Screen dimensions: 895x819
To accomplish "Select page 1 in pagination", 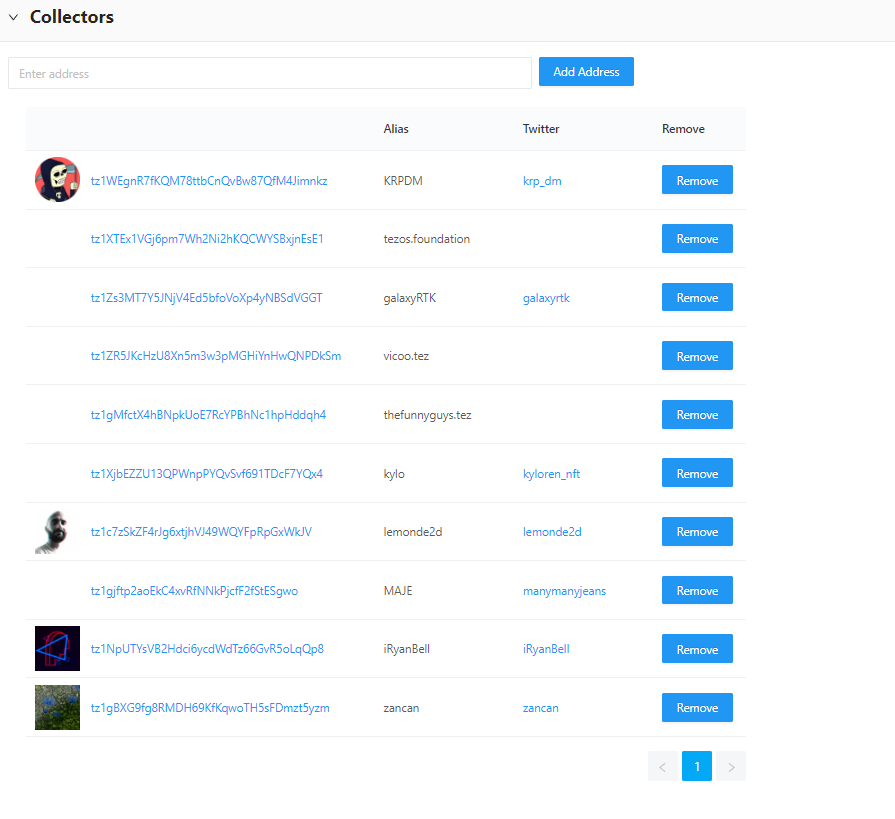I will coord(697,767).
